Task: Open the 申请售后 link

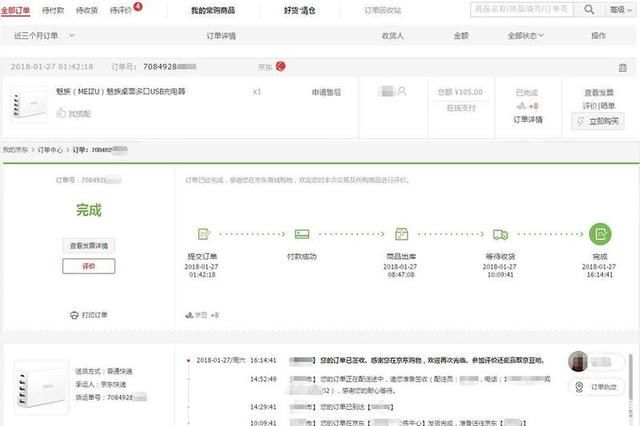Action: [x=324, y=92]
